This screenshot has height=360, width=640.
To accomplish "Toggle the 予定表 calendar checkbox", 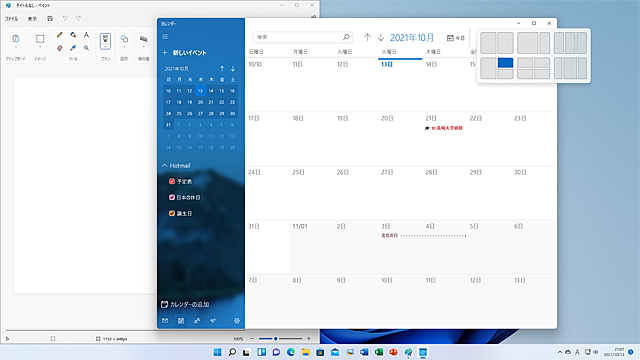I will pos(172,181).
